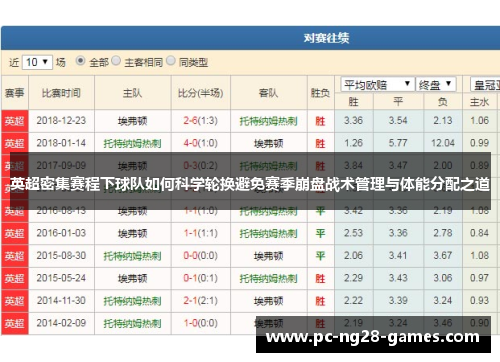The height and width of the screenshot is (362, 500).
Task: Click odds value 3.41
Action: (398, 256)
